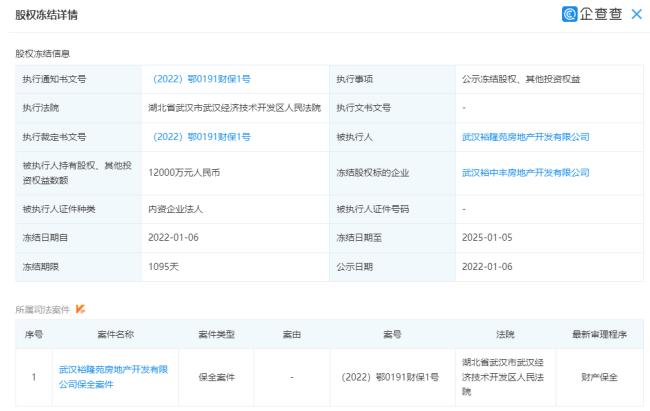
Task: Click the 内资企业法人 value
Action: [x=175, y=209]
